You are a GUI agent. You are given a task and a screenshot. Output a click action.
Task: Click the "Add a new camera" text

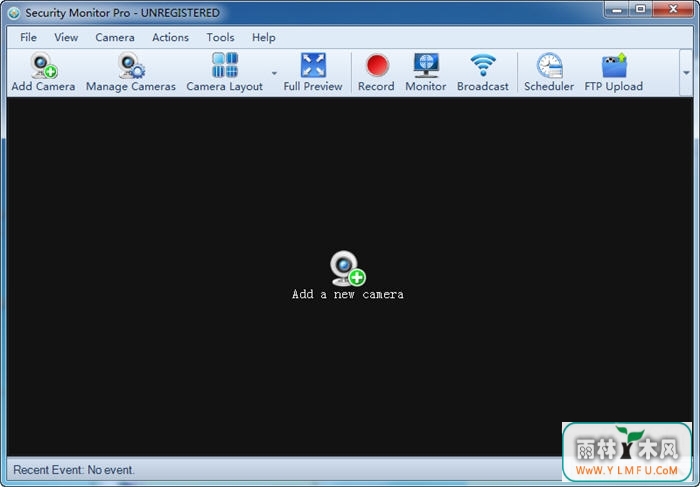point(348,295)
